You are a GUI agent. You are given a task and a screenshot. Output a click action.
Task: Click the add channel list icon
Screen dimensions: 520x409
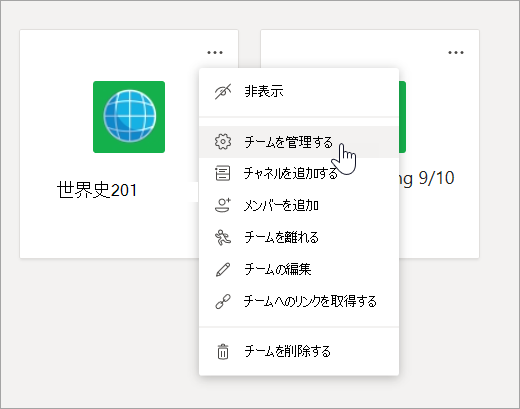tap(223, 173)
